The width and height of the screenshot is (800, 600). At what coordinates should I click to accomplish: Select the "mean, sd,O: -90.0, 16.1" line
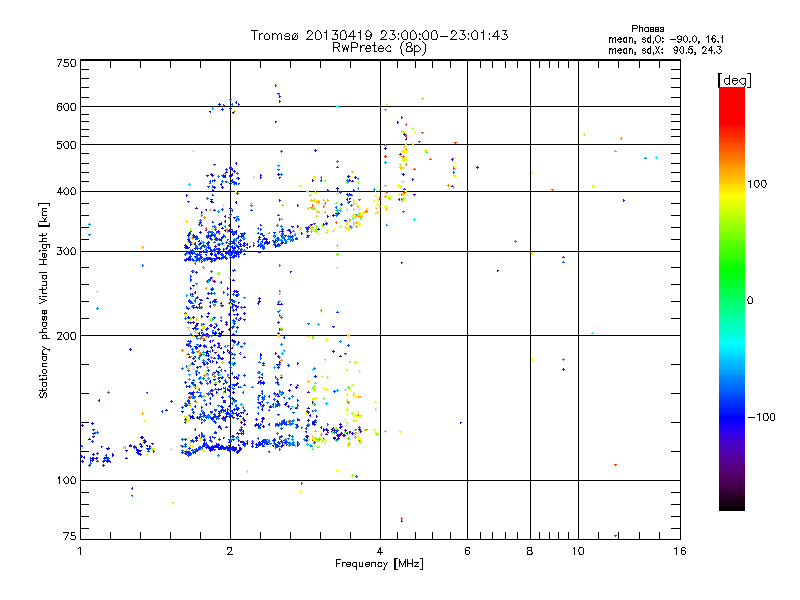[x=666, y=39]
